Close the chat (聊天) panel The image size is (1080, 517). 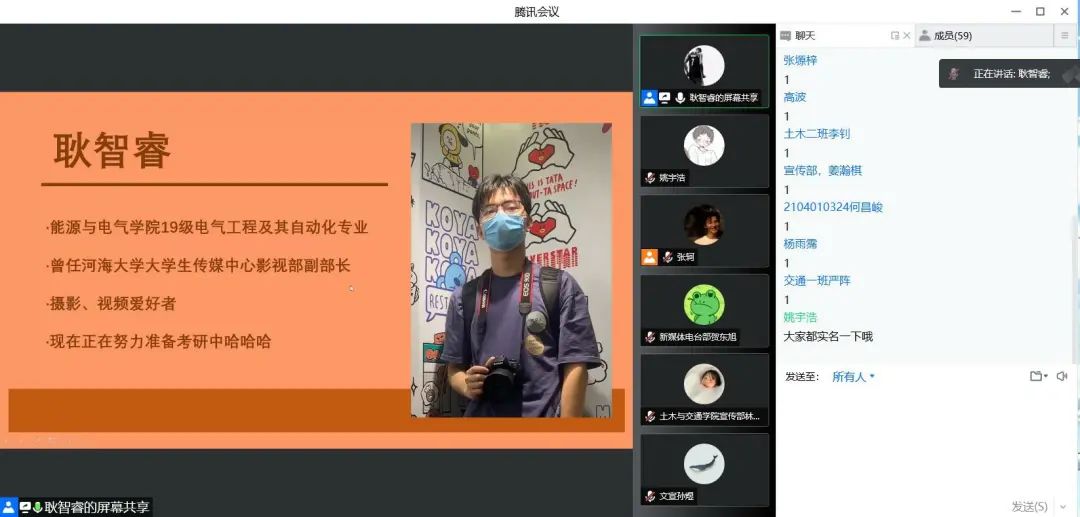coord(907,36)
